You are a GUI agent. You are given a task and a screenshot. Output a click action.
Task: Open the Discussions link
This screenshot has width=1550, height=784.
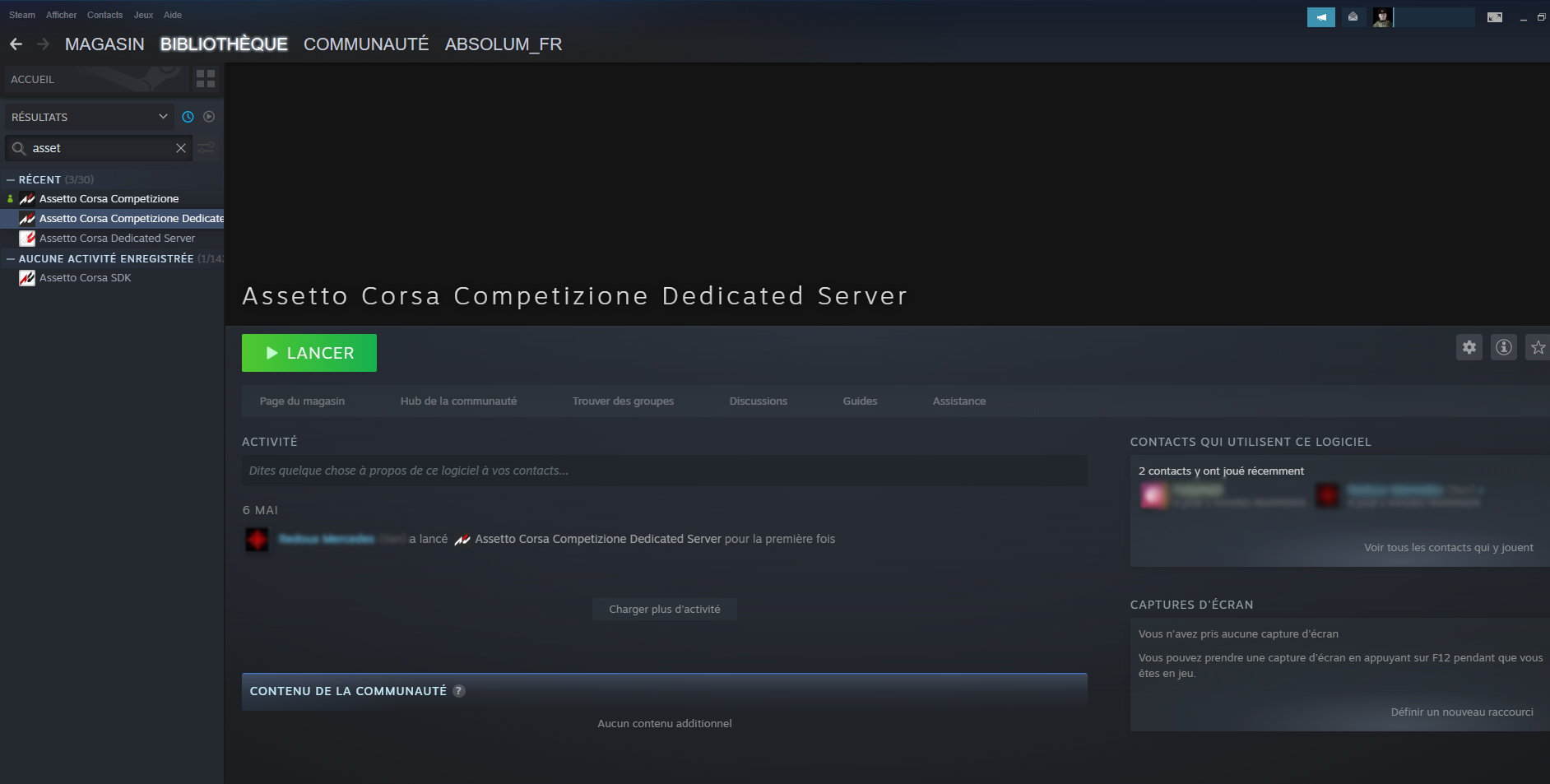(758, 401)
